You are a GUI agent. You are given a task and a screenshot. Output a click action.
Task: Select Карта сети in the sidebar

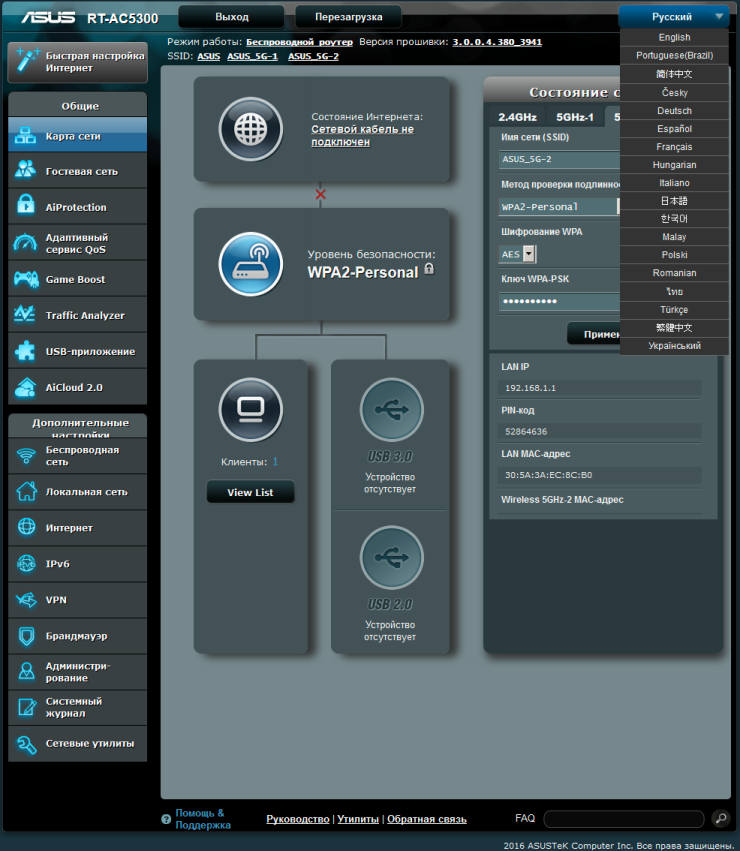[x=78, y=136]
